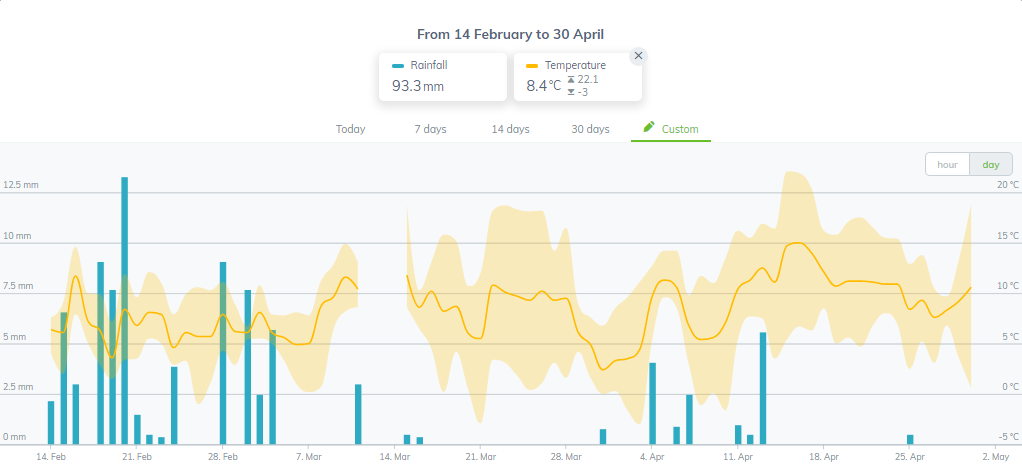Click the small rainfall bar near 25 Apr
Screen dimensions: 1022x469
910,440
